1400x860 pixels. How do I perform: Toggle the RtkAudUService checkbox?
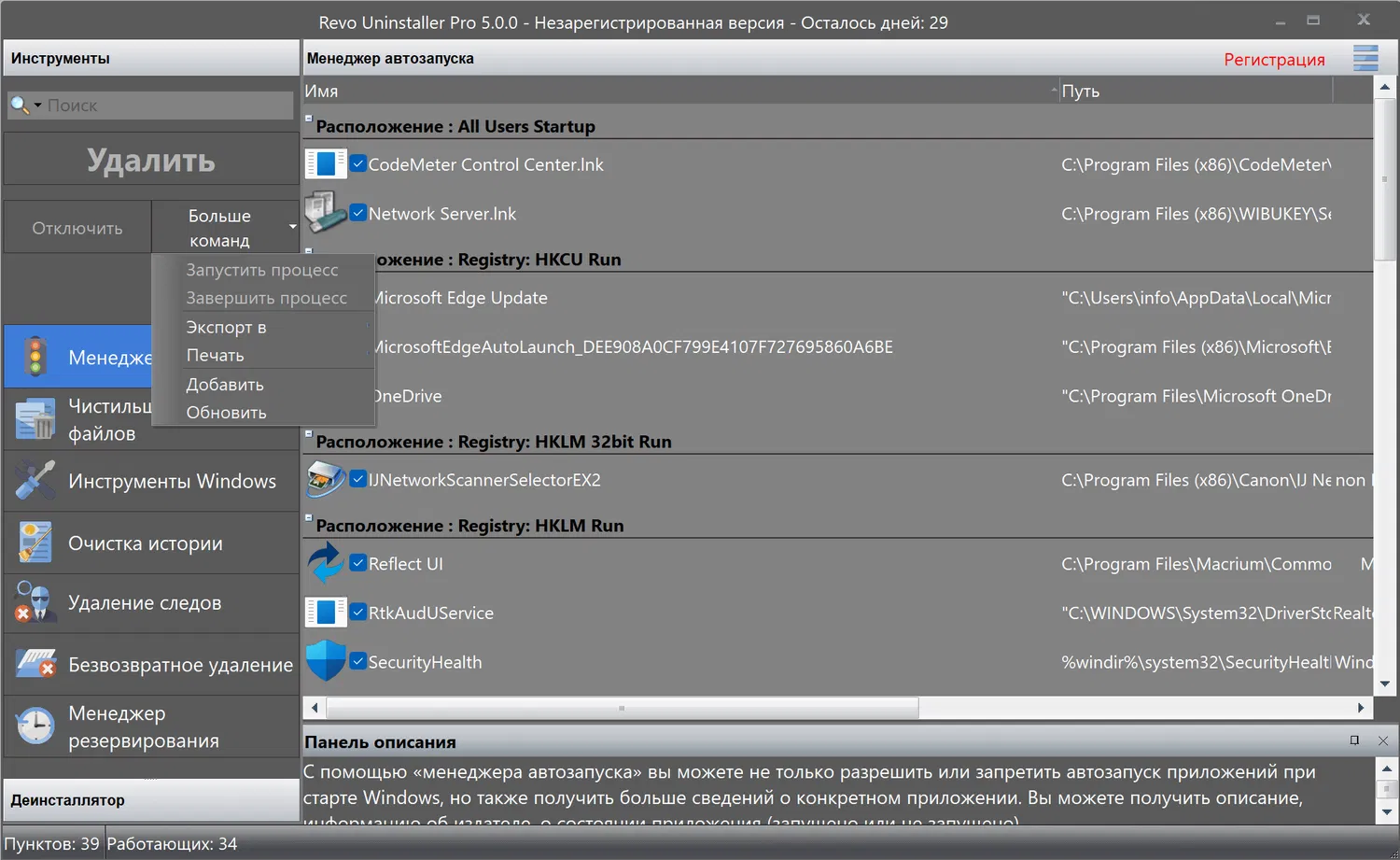coord(358,612)
